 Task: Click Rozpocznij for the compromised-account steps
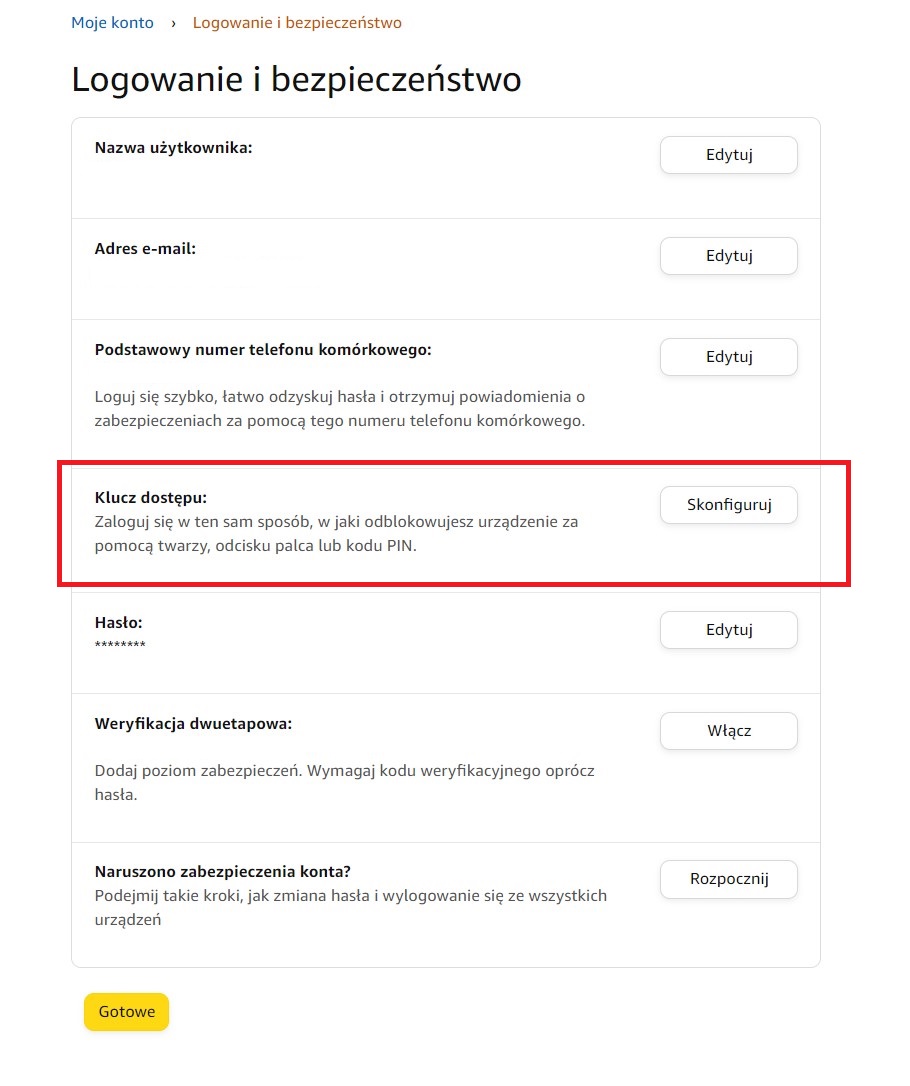729,879
